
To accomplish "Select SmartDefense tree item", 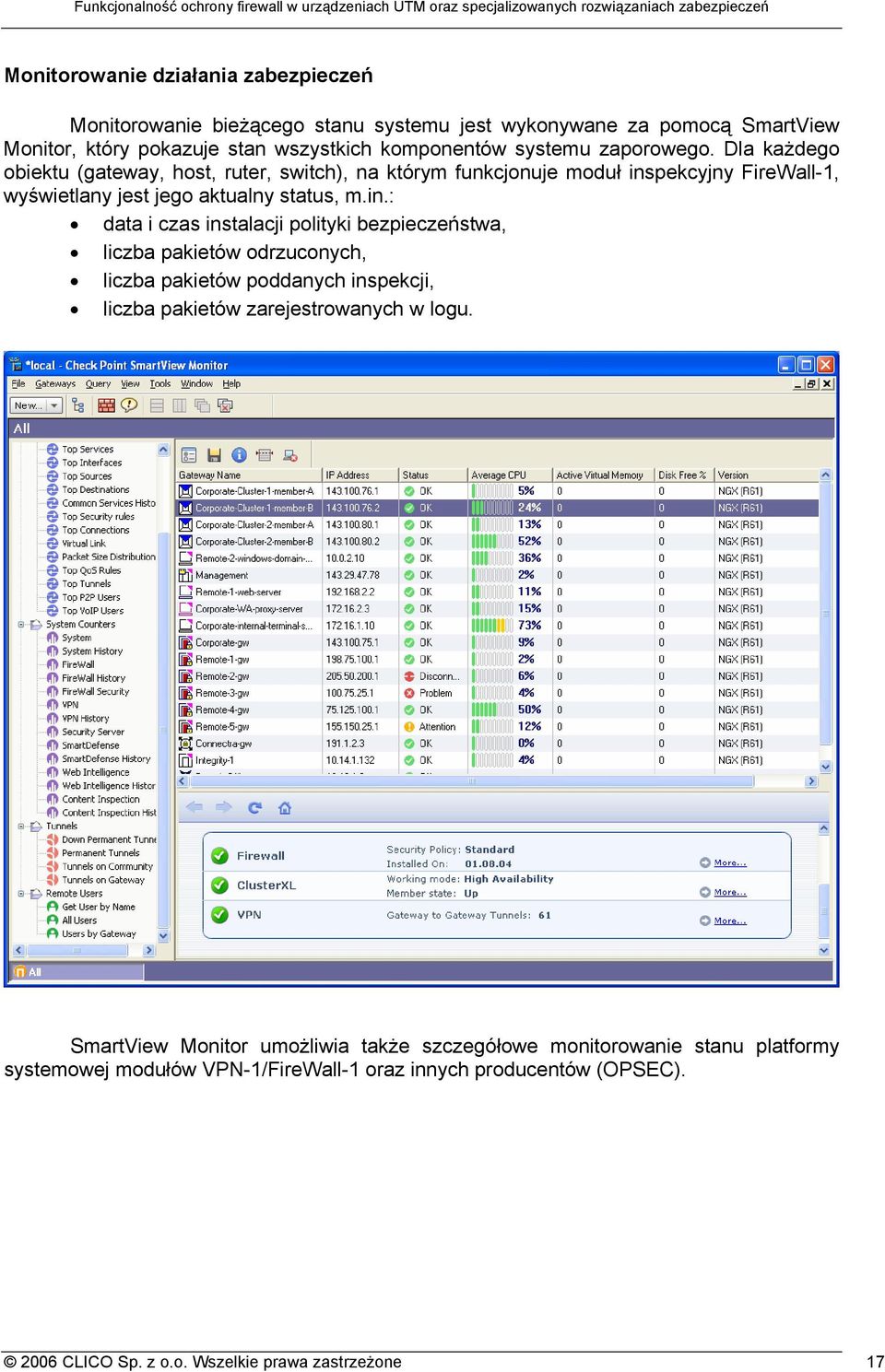I will (90, 745).
